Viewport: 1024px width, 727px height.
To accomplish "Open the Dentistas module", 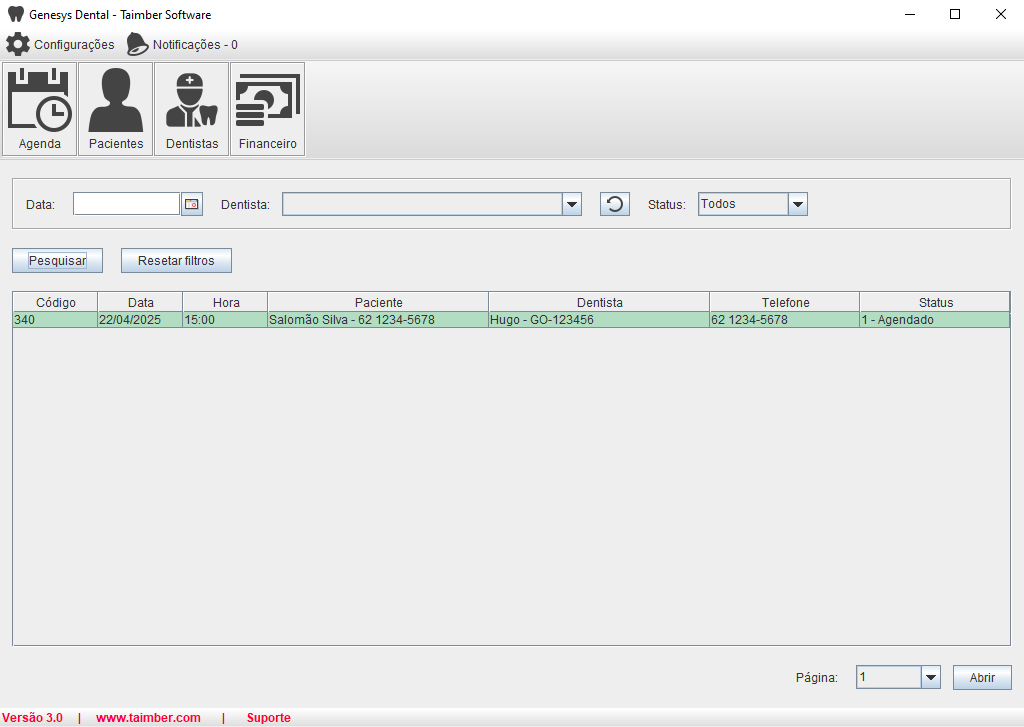I will (x=192, y=109).
